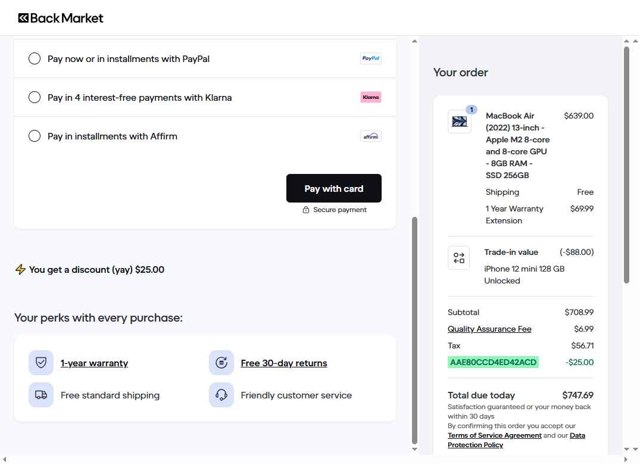Click the trade-in swap arrows icon
640x464 pixels.
tap(459, 258)
